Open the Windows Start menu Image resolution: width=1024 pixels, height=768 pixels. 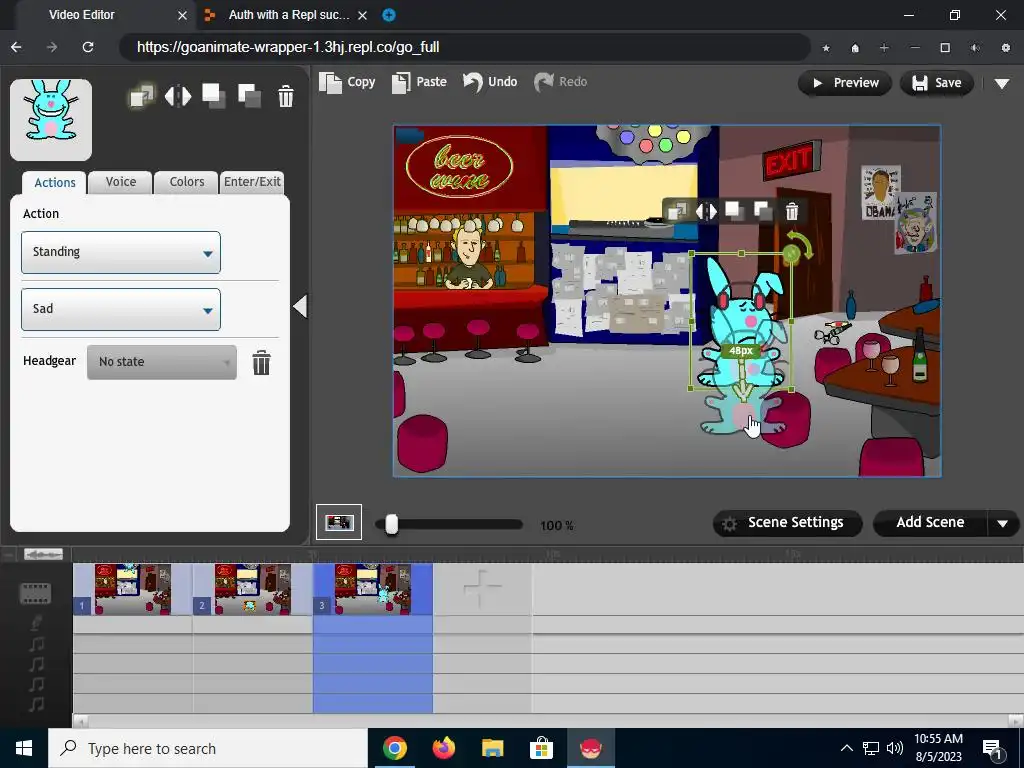click(x=24, y=748)
